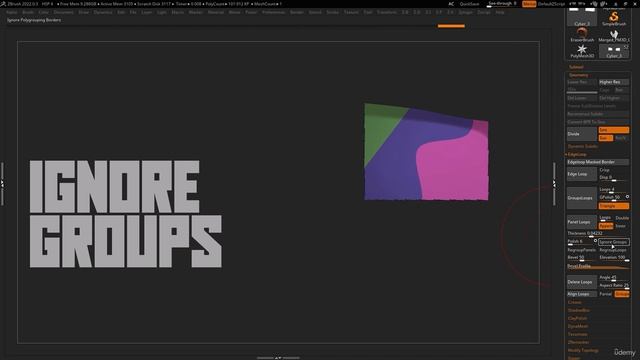
Task: Select the PolyMesh3D star tool
Action: [x=582, y=51]
